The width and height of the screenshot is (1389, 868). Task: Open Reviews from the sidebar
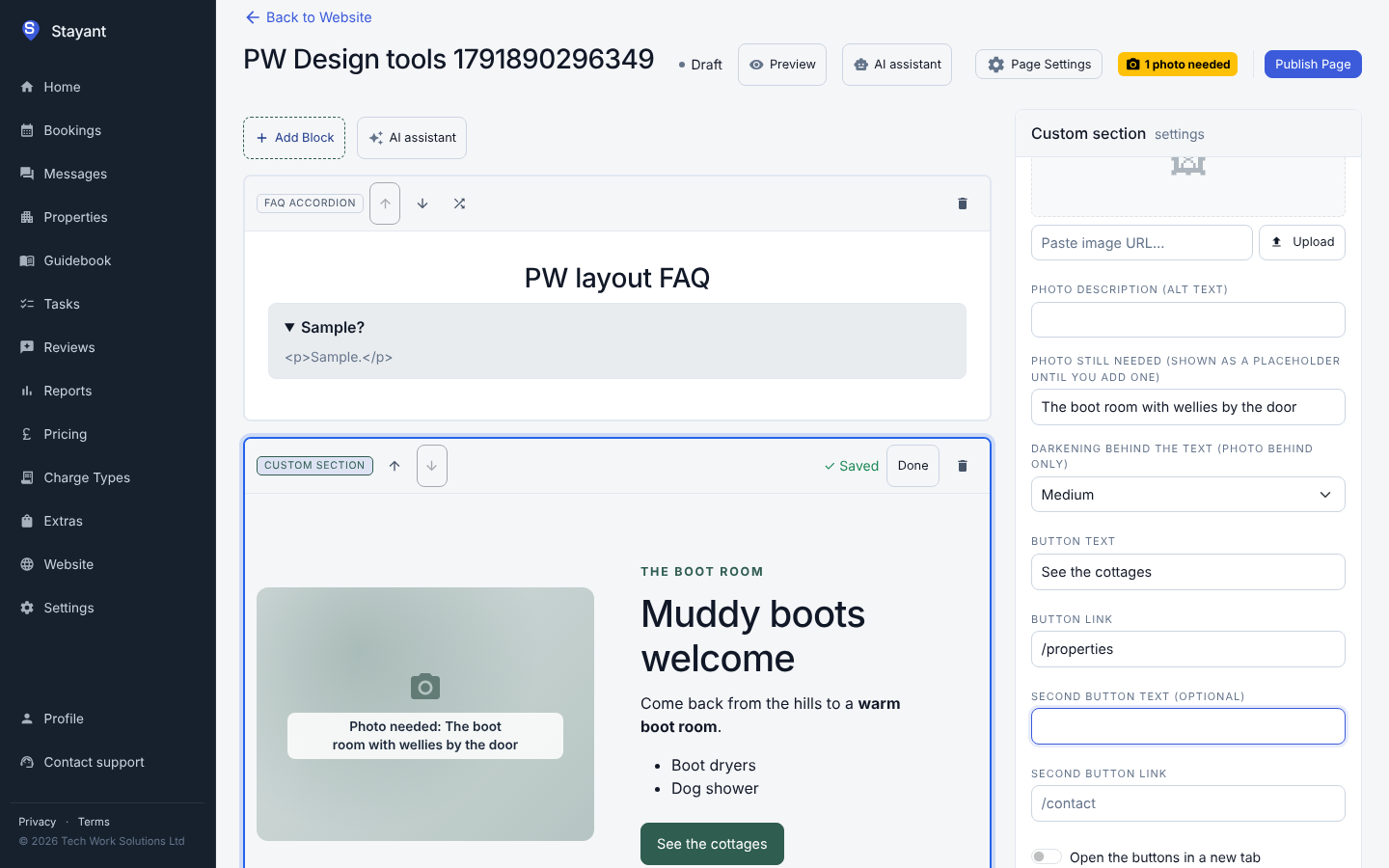(x=108, y=347)
